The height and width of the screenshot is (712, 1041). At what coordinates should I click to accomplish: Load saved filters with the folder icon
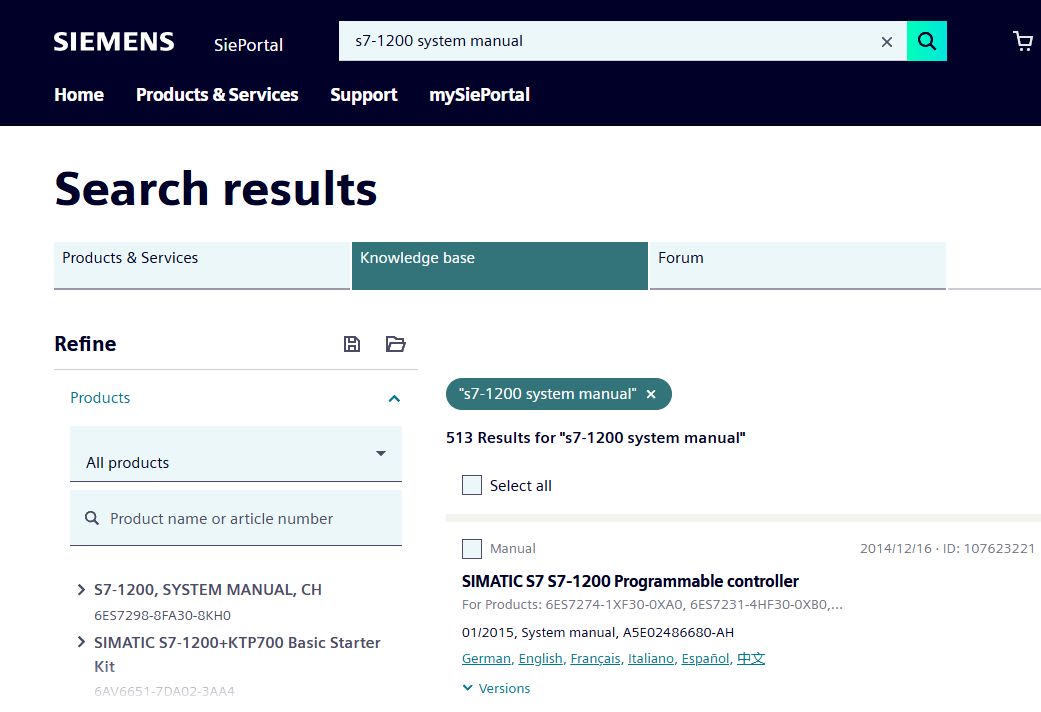click(x=396, y=344)
